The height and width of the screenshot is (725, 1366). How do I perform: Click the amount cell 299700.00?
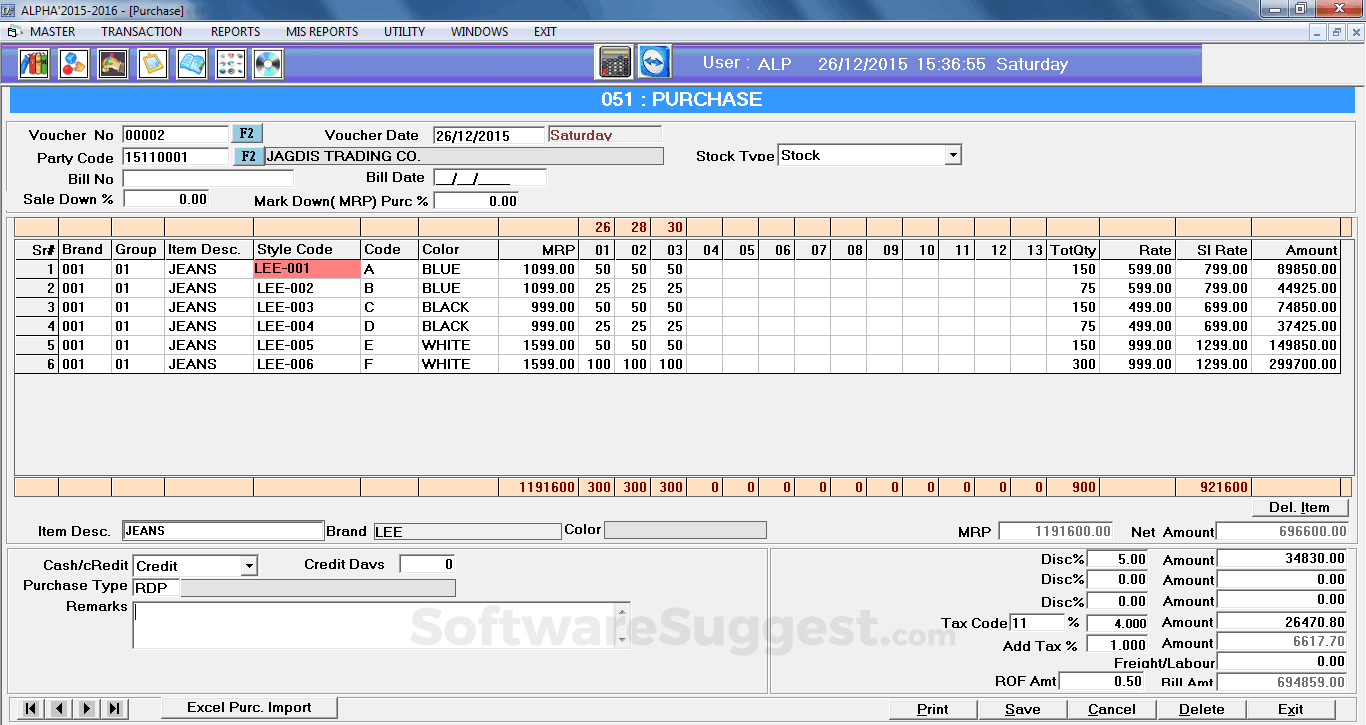pyautogui.click(x=1296, y=364)
